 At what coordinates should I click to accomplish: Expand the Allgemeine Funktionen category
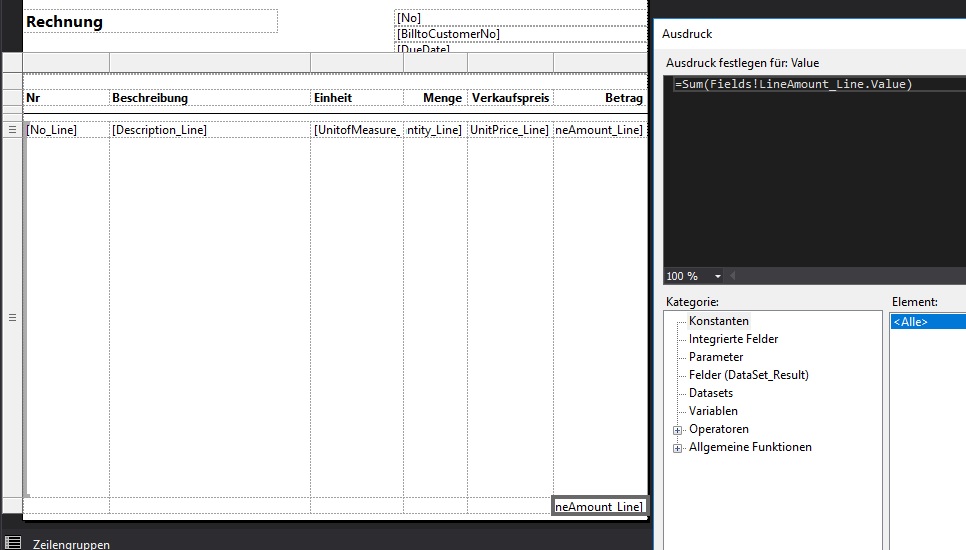click(x=678, y=448)
